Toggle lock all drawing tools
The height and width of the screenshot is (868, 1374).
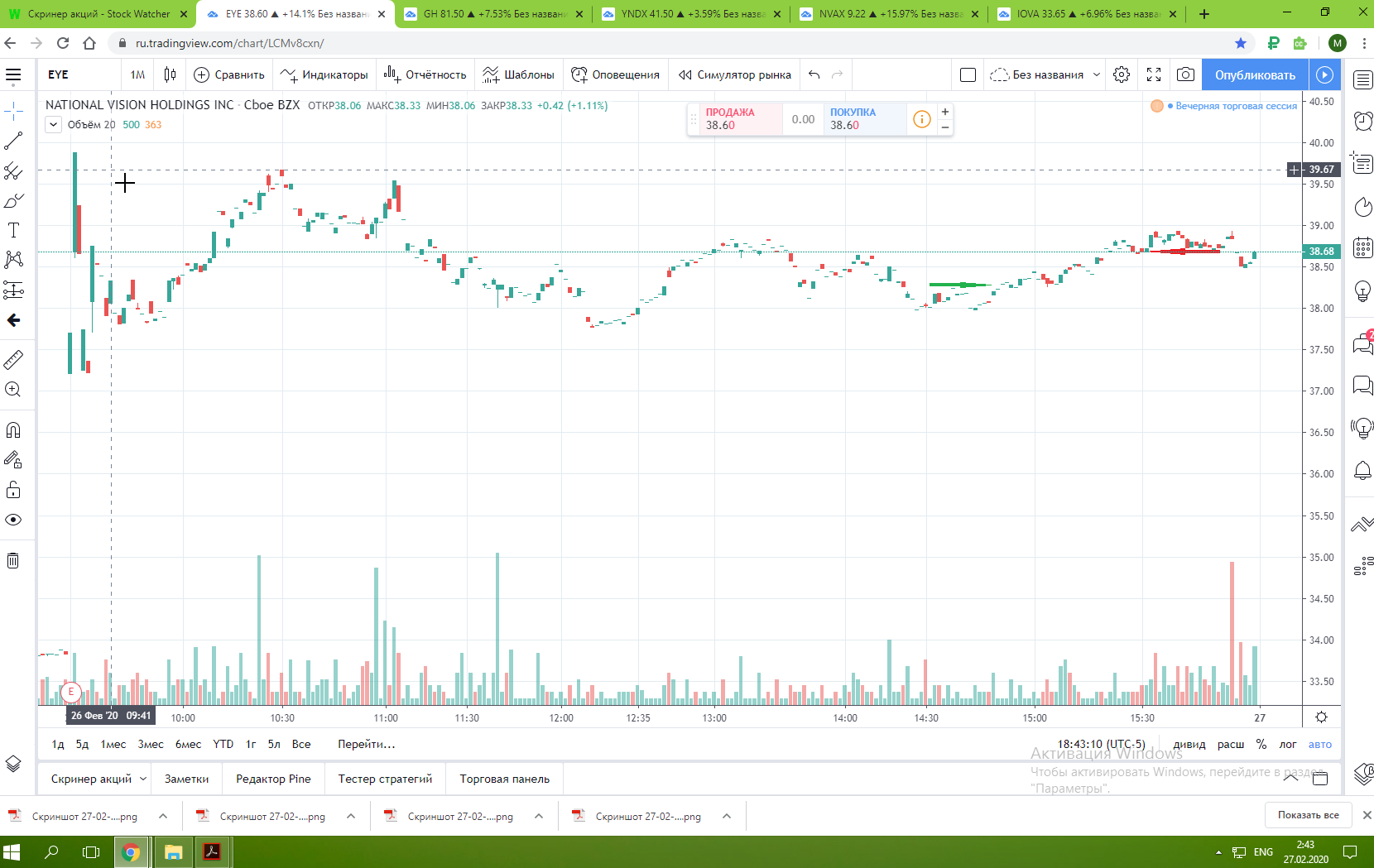(x=13, y=490)
